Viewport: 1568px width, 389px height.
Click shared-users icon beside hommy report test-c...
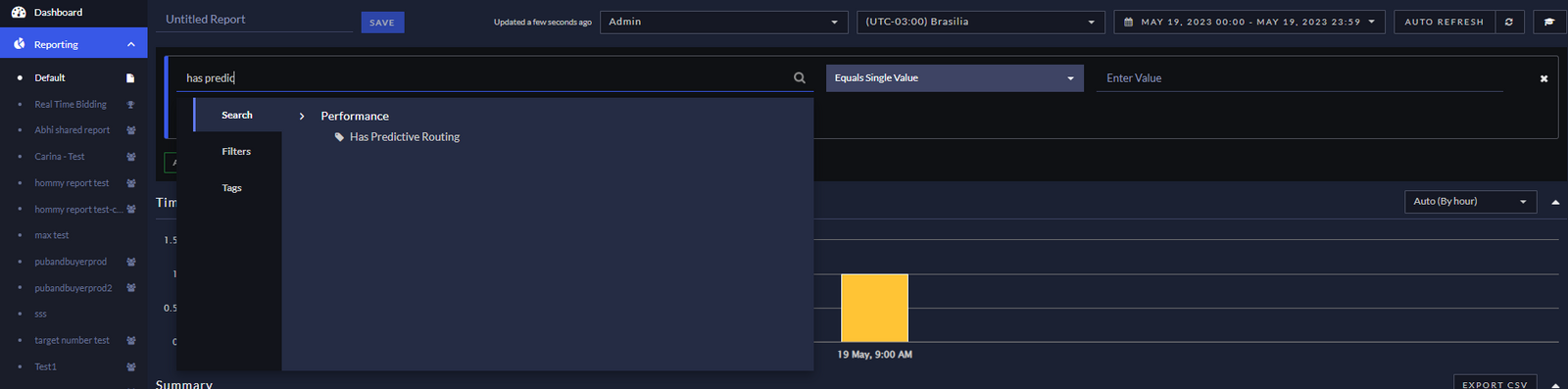click(x=131, y=210)
